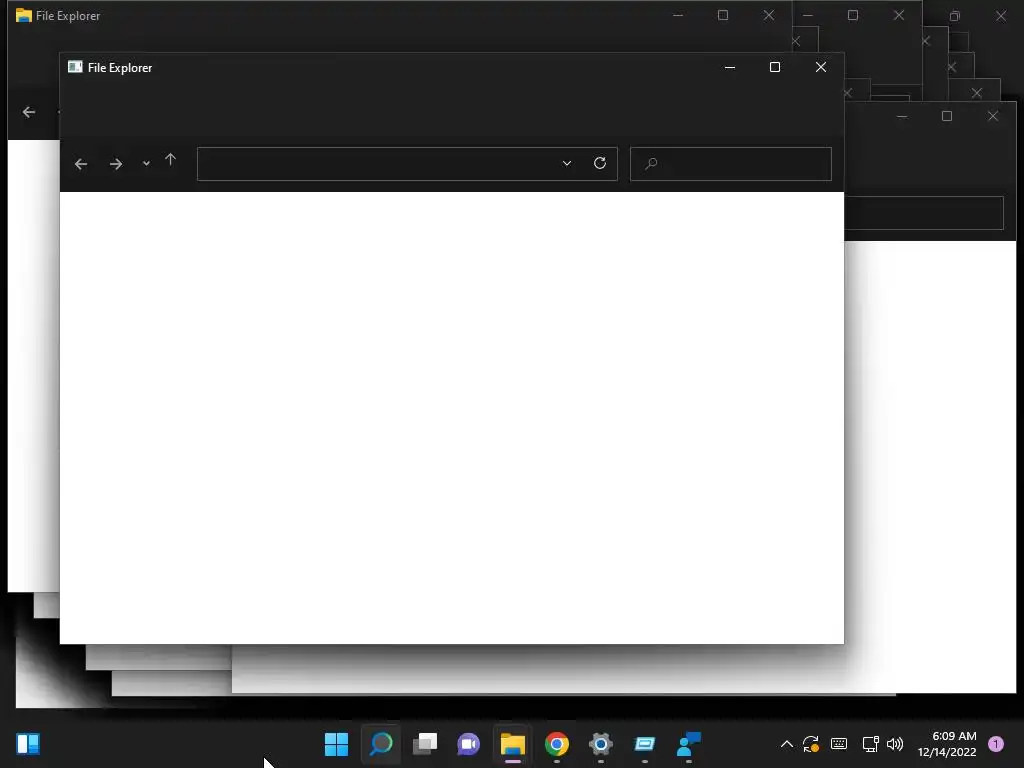Click back arrow in rear File Explorer window
1024x768 pixels.
click(x=29, y=112)
